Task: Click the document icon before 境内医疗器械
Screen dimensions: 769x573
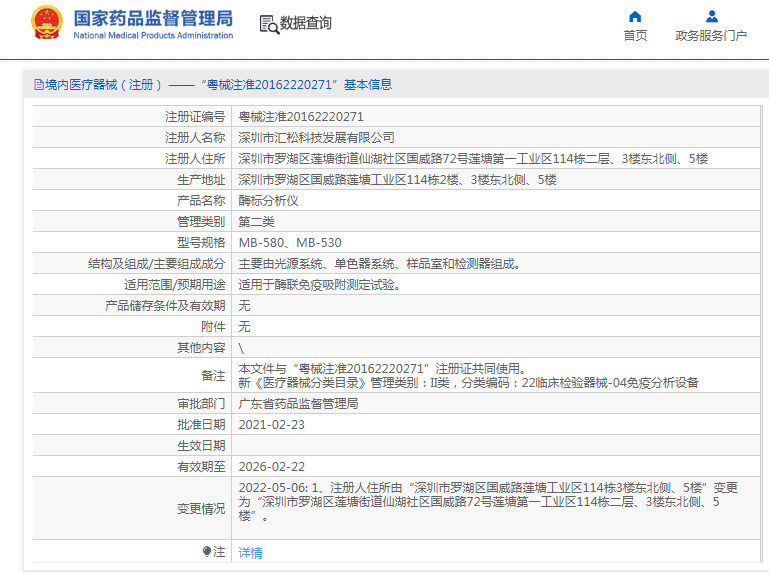Action: [39, 84]
